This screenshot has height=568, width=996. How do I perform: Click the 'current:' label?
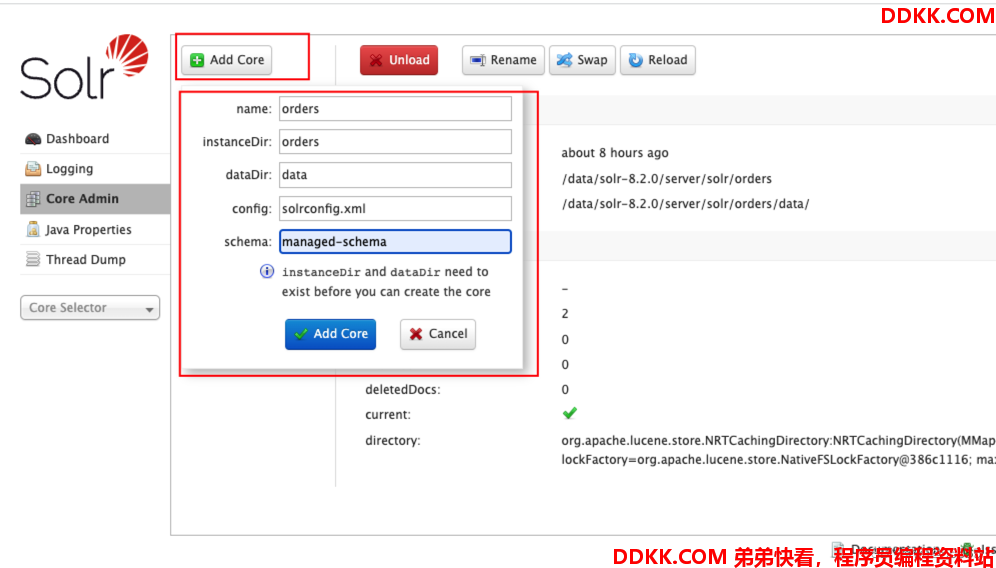(388, 415)
